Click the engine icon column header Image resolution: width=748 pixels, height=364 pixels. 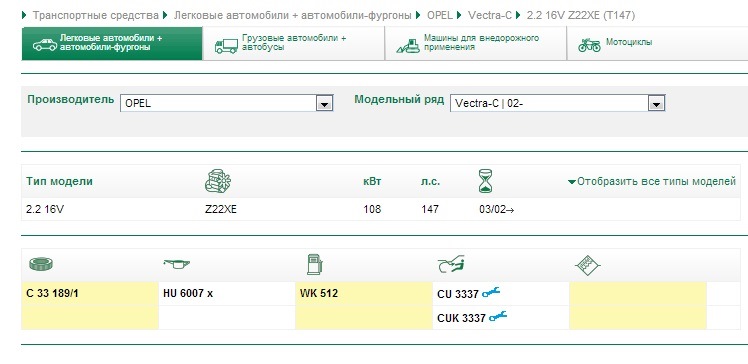point(218,181)
